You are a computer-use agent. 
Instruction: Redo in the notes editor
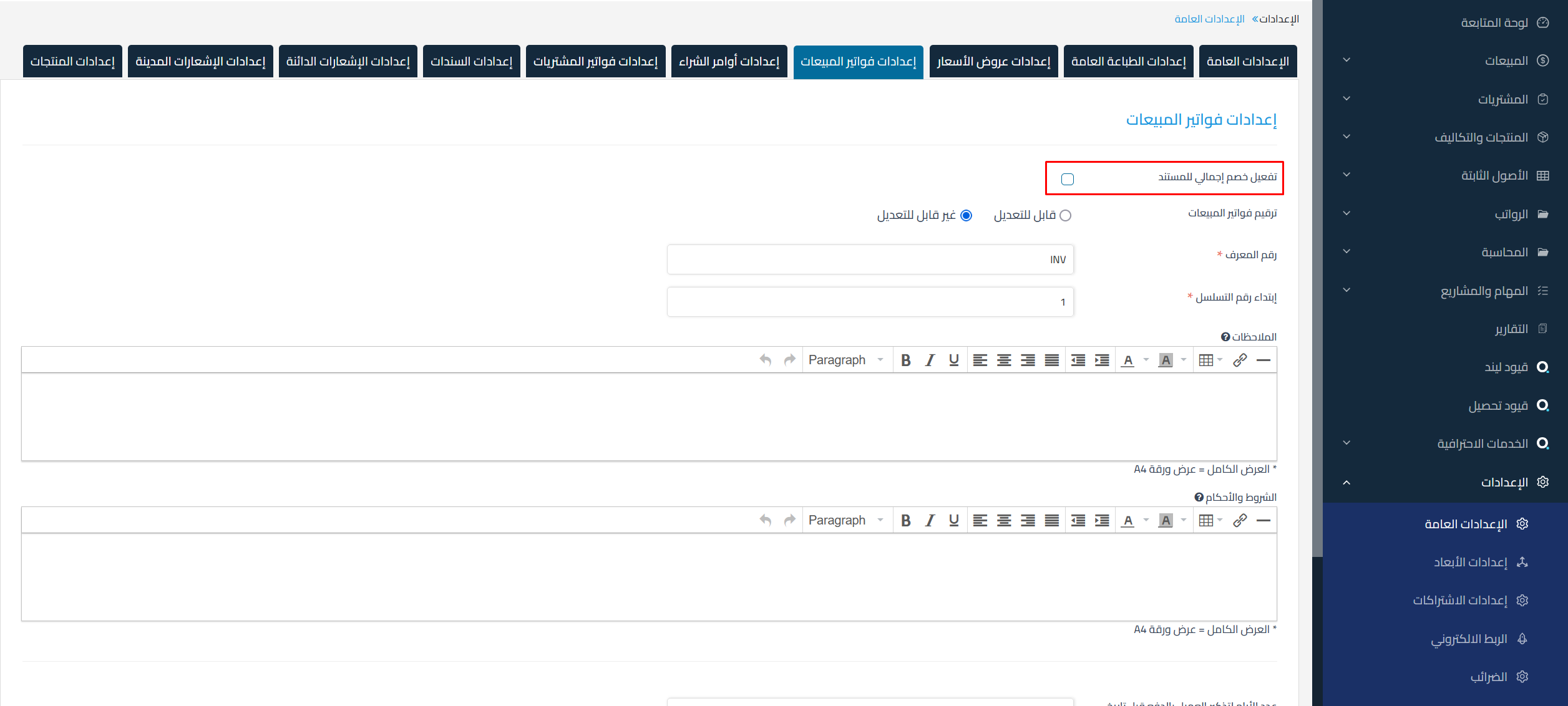click(x=790, y=360)
